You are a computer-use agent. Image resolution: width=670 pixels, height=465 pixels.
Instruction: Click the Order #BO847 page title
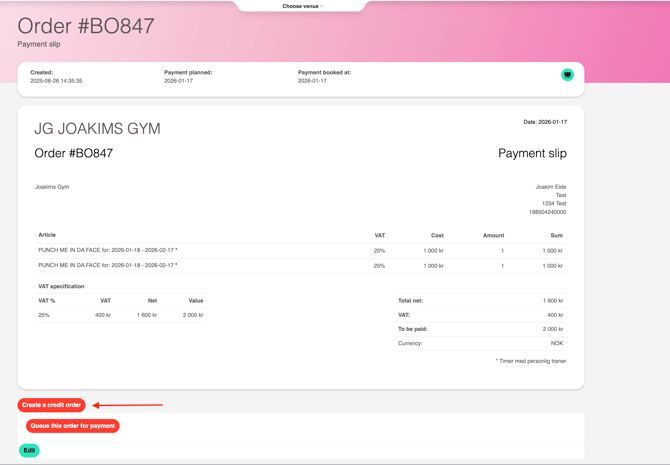coord(86,27)
